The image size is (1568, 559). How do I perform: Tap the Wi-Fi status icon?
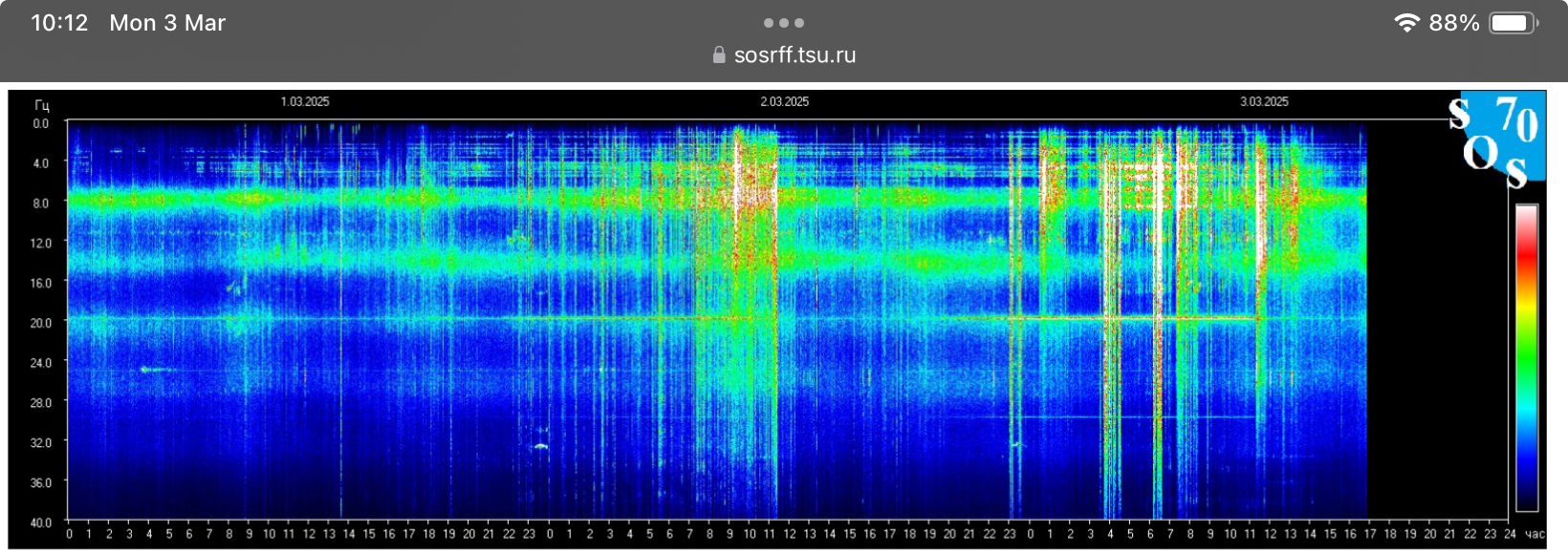(x=1406, y=23)
